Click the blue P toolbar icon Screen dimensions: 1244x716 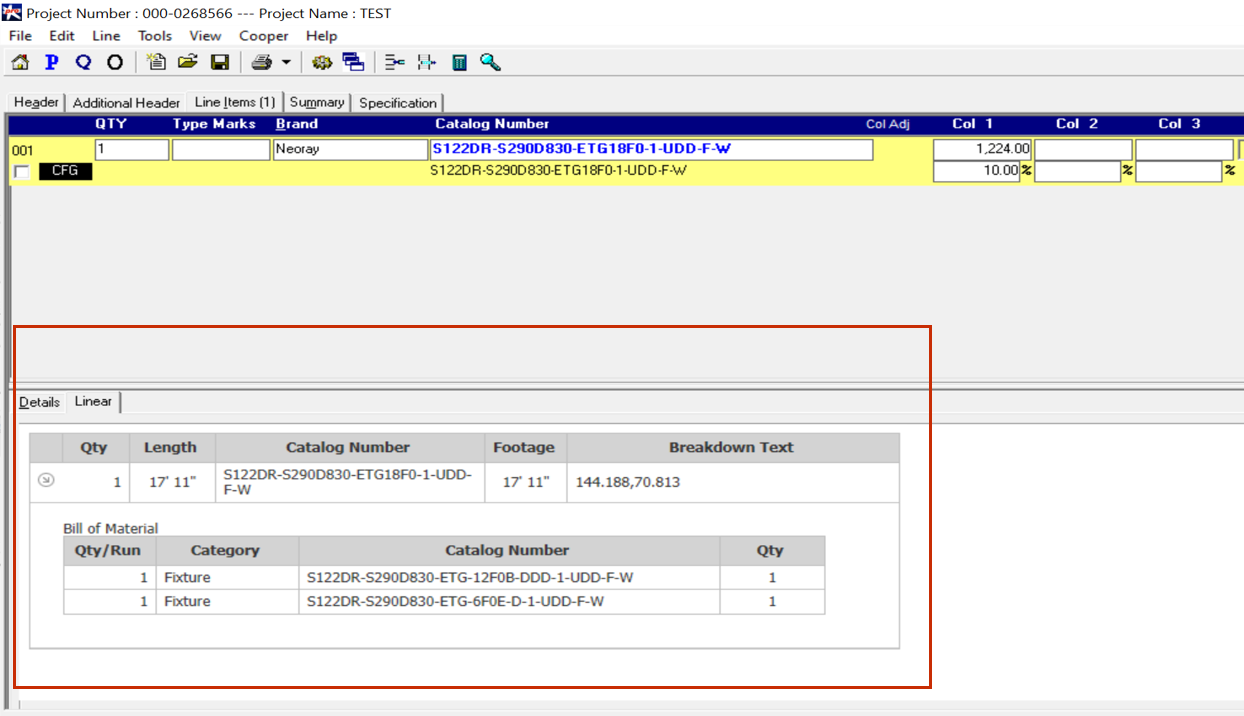coord(52,62)
